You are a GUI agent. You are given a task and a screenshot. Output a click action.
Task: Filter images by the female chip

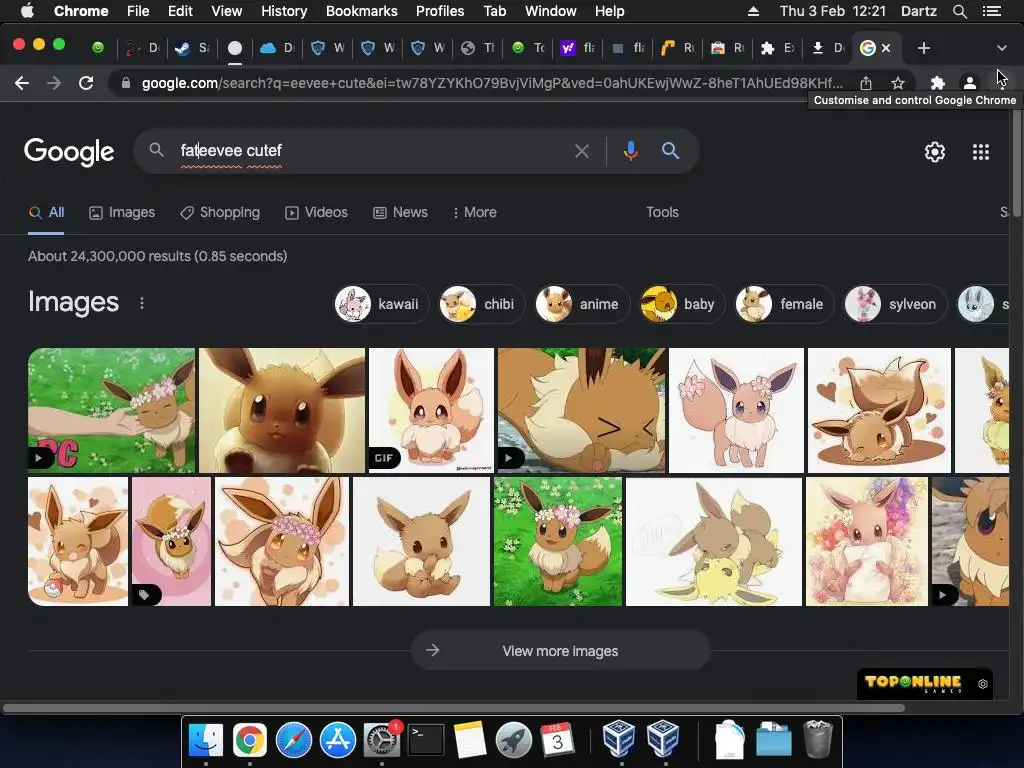tap(784, 304)
